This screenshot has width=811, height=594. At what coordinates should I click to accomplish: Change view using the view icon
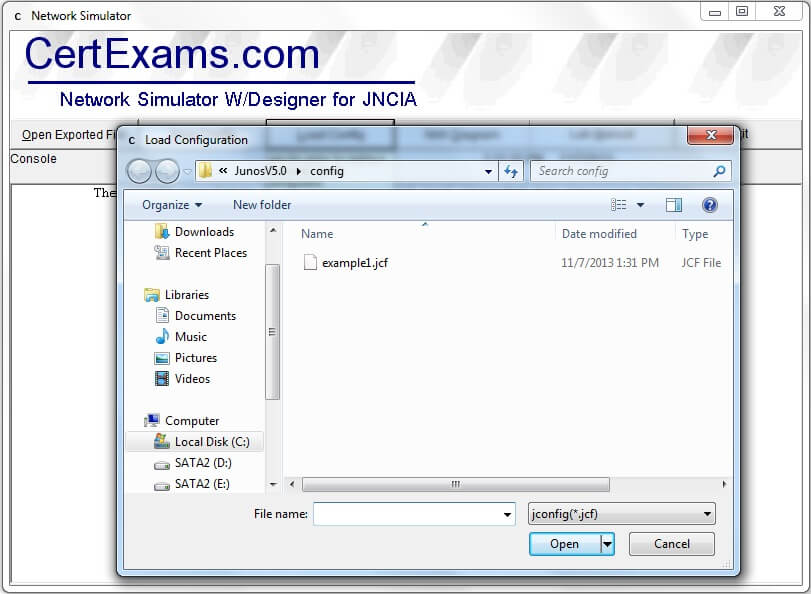click(x=619, y=205)
